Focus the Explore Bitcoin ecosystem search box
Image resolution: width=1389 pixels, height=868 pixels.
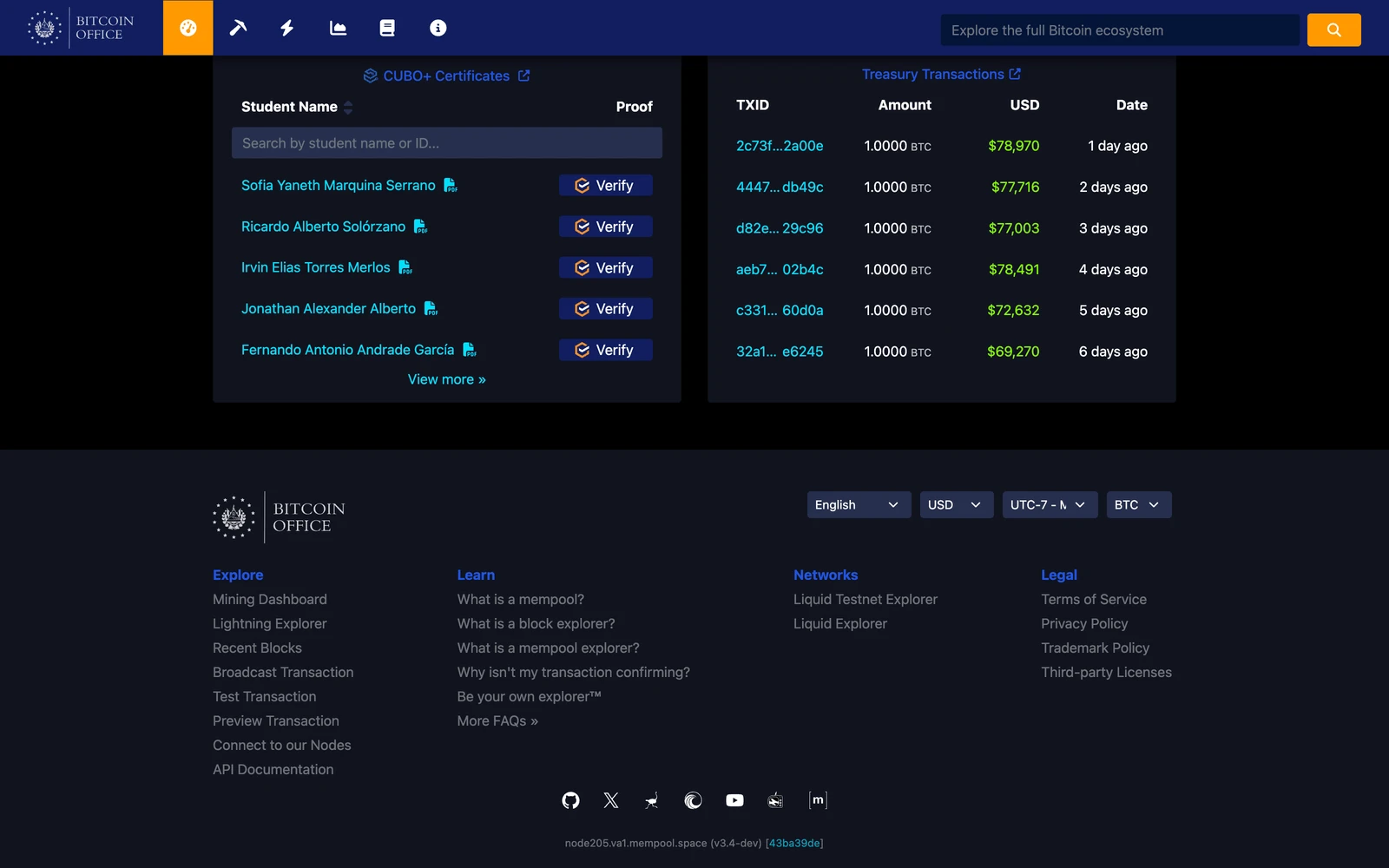tap(1120, 30)
